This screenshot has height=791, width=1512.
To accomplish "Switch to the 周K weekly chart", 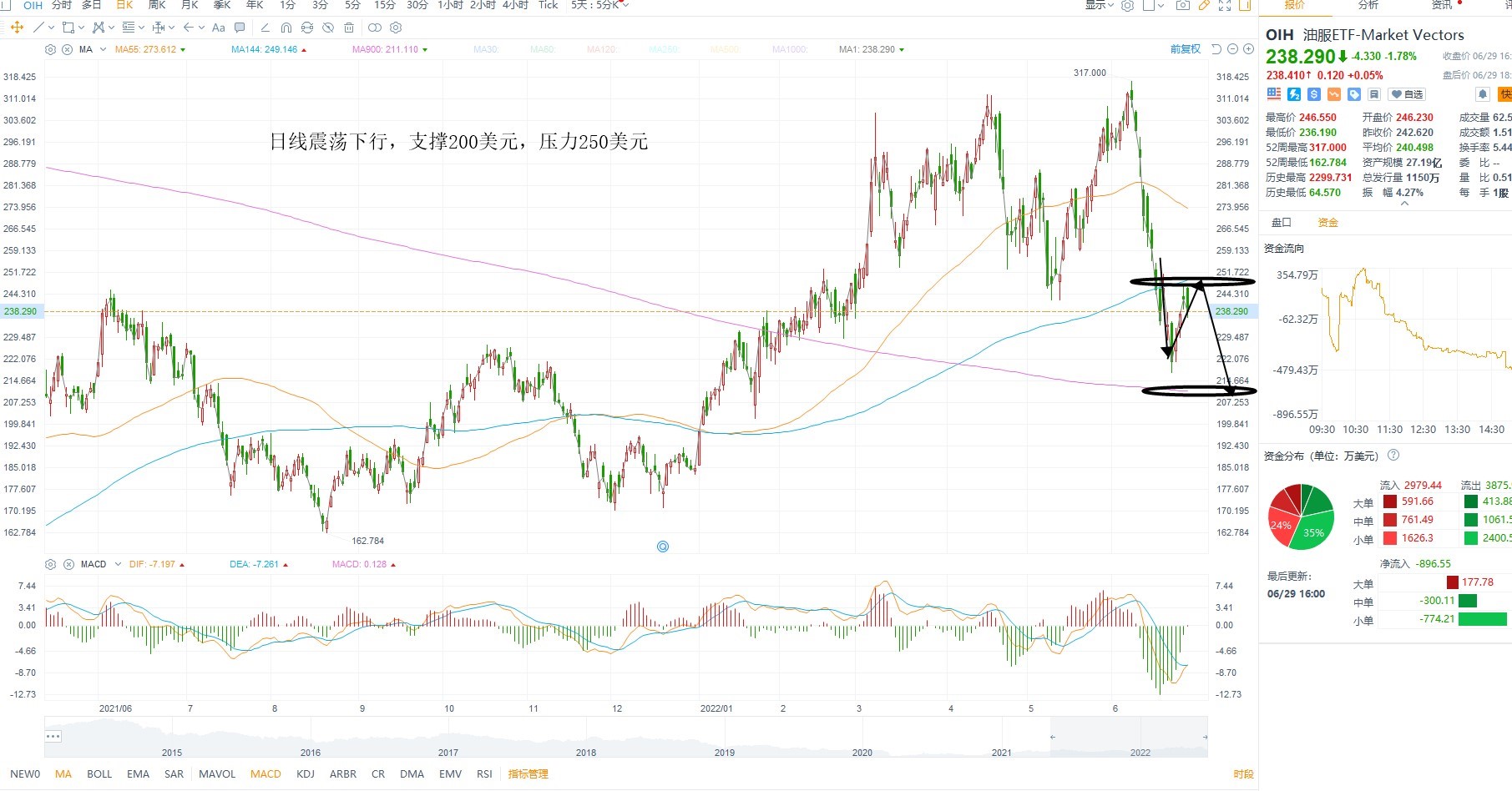I will tap(157, 5).
